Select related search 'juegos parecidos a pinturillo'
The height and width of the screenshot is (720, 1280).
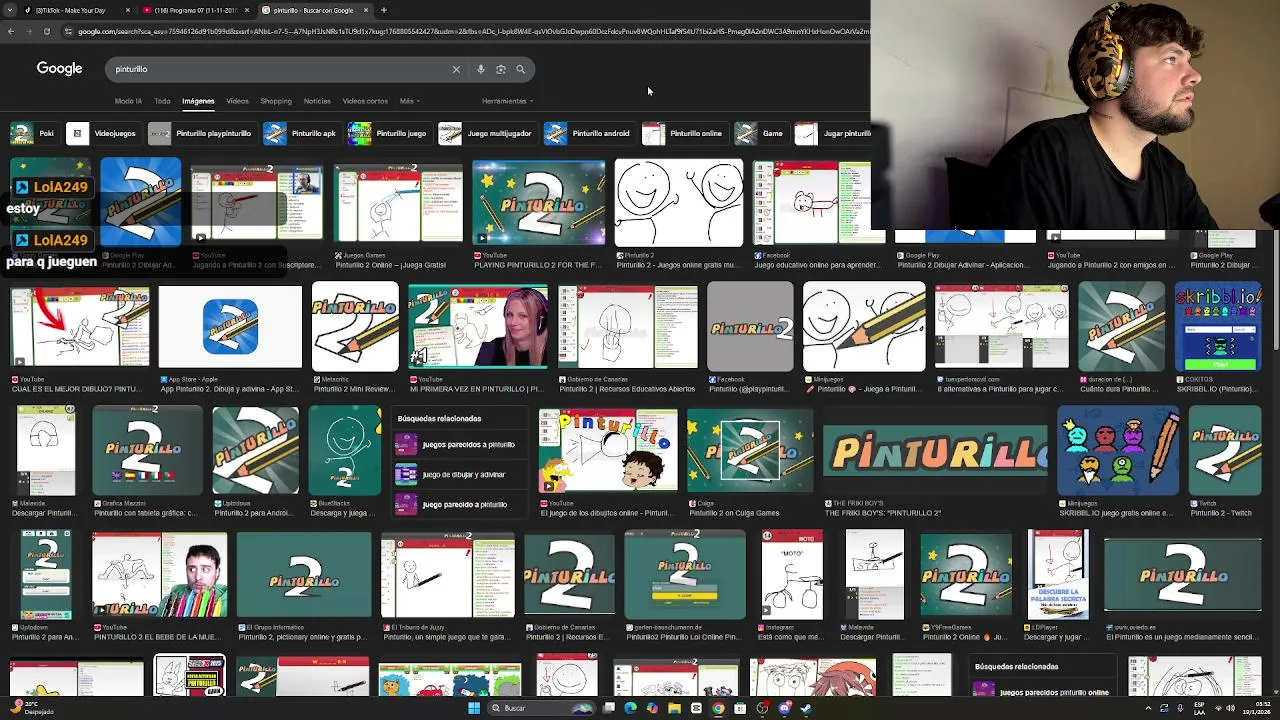(457, 445)
